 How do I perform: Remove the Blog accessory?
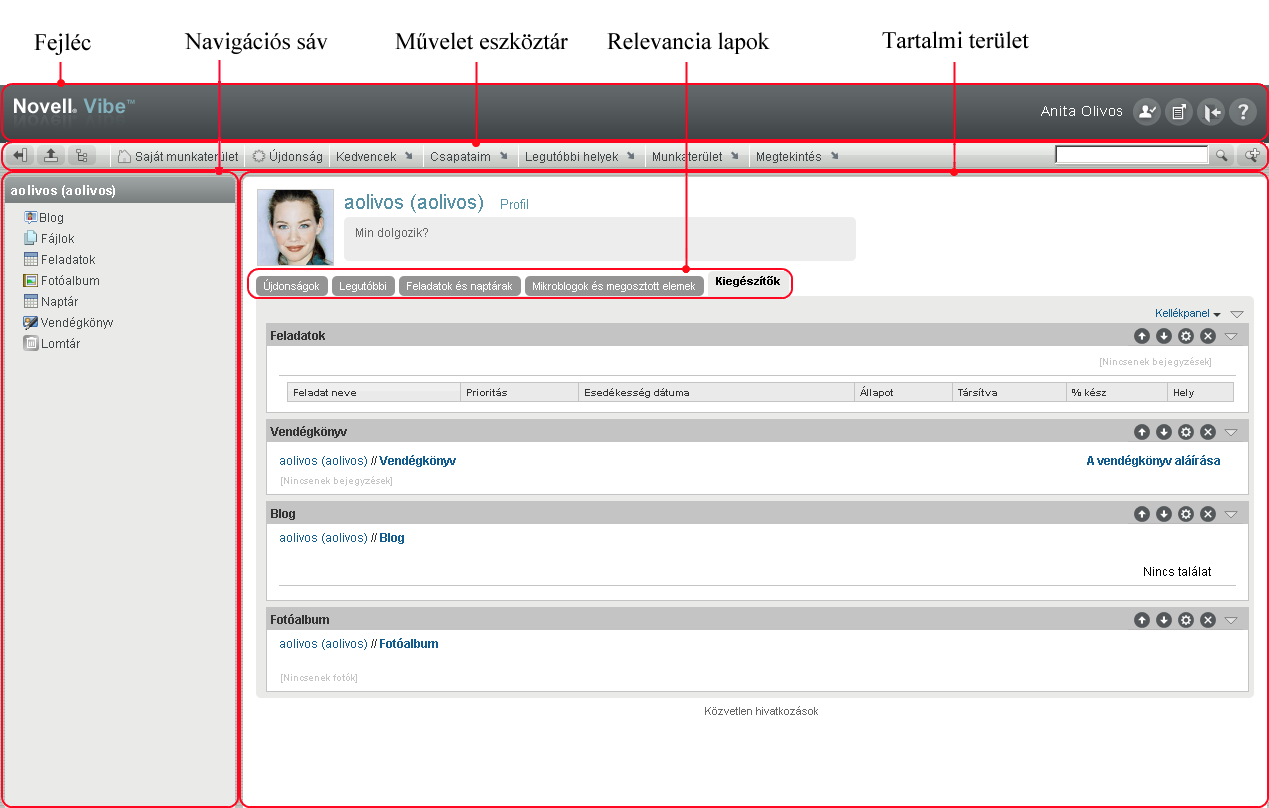(1208, 514)
